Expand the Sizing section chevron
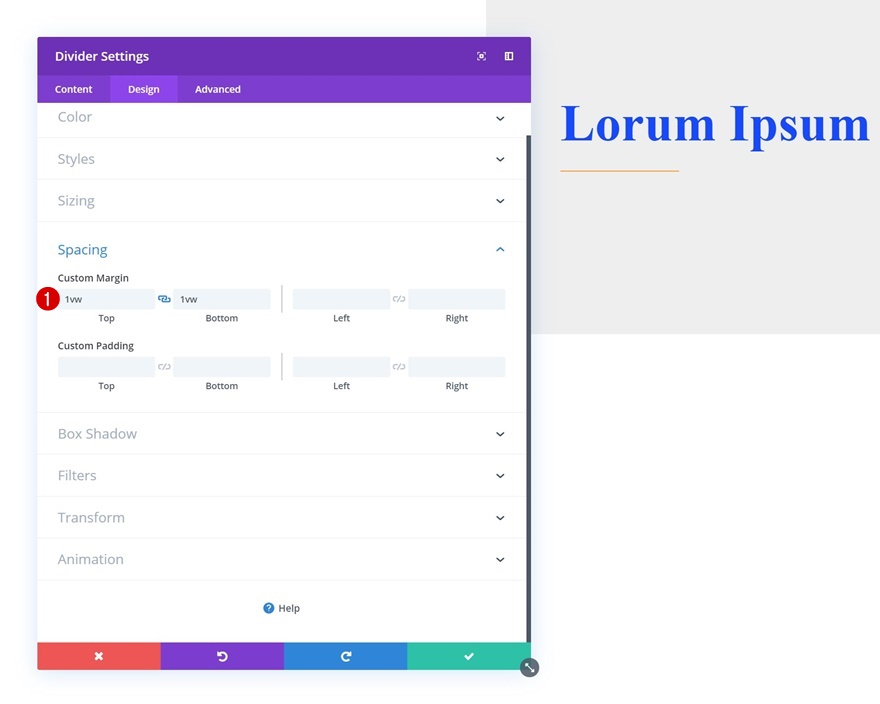Viewport: 880px width, 704px height. tap(500, 201)
